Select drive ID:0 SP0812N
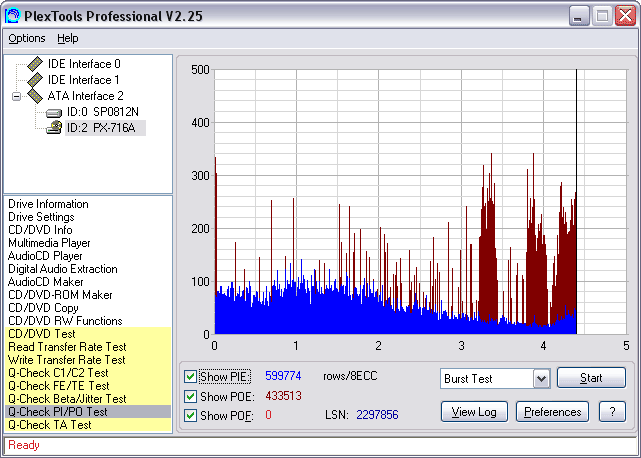 (103, 112)
